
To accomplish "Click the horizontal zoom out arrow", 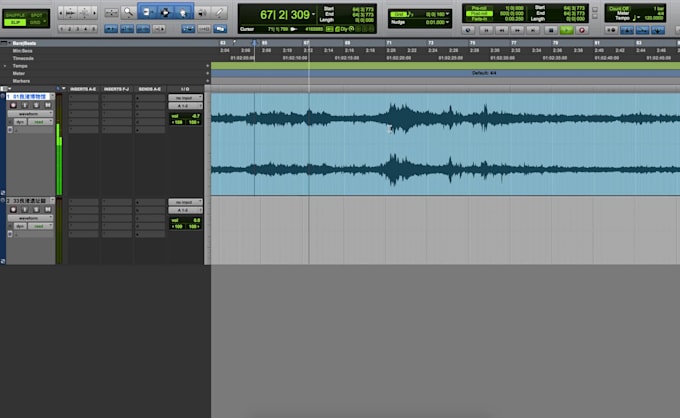I will click(x=61, y=13).
